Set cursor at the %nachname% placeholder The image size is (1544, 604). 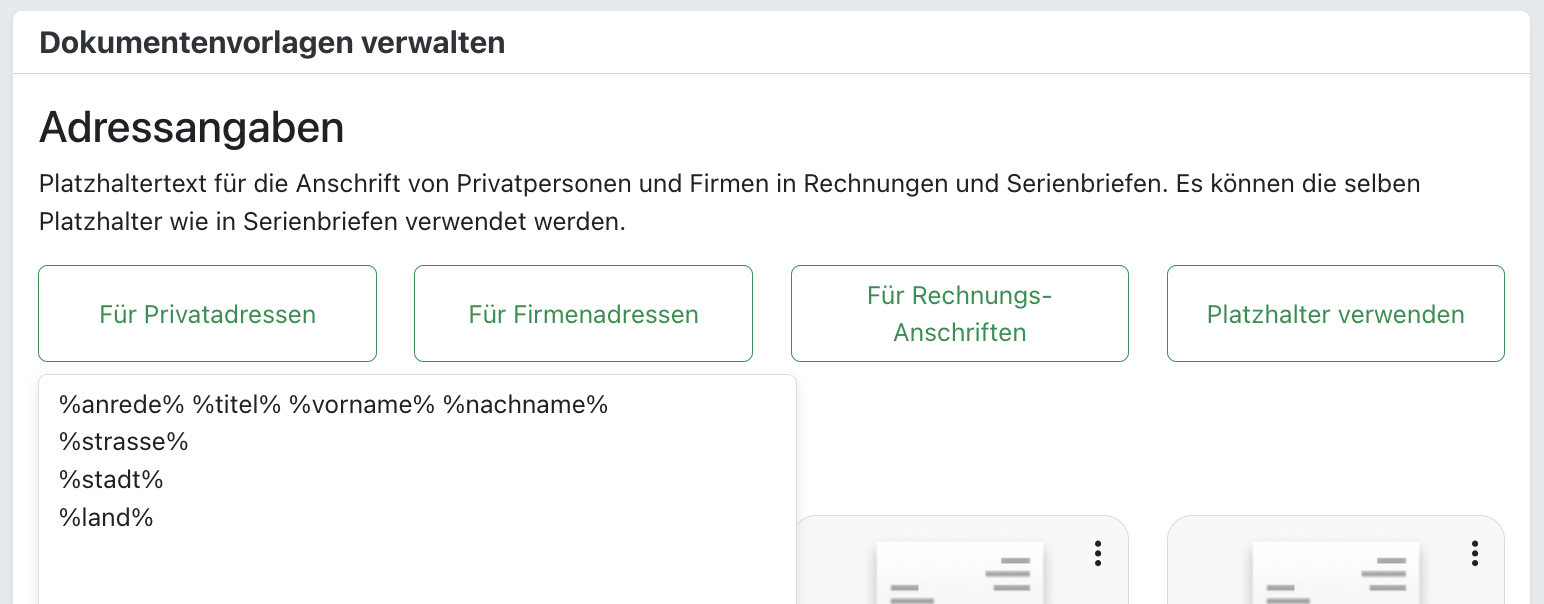[x=525, y=405]
